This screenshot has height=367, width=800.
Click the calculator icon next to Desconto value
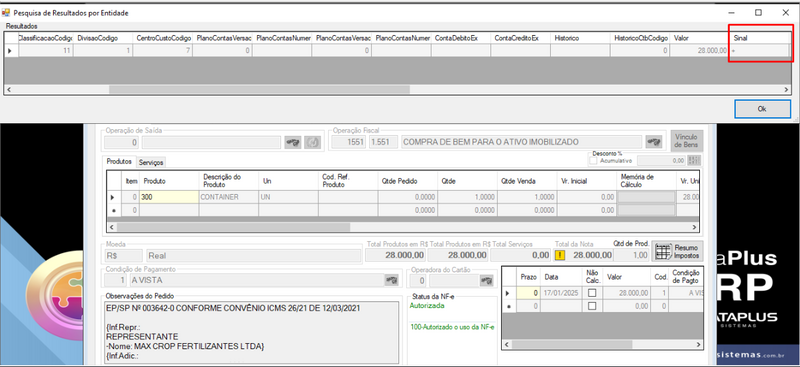point(694,160)
